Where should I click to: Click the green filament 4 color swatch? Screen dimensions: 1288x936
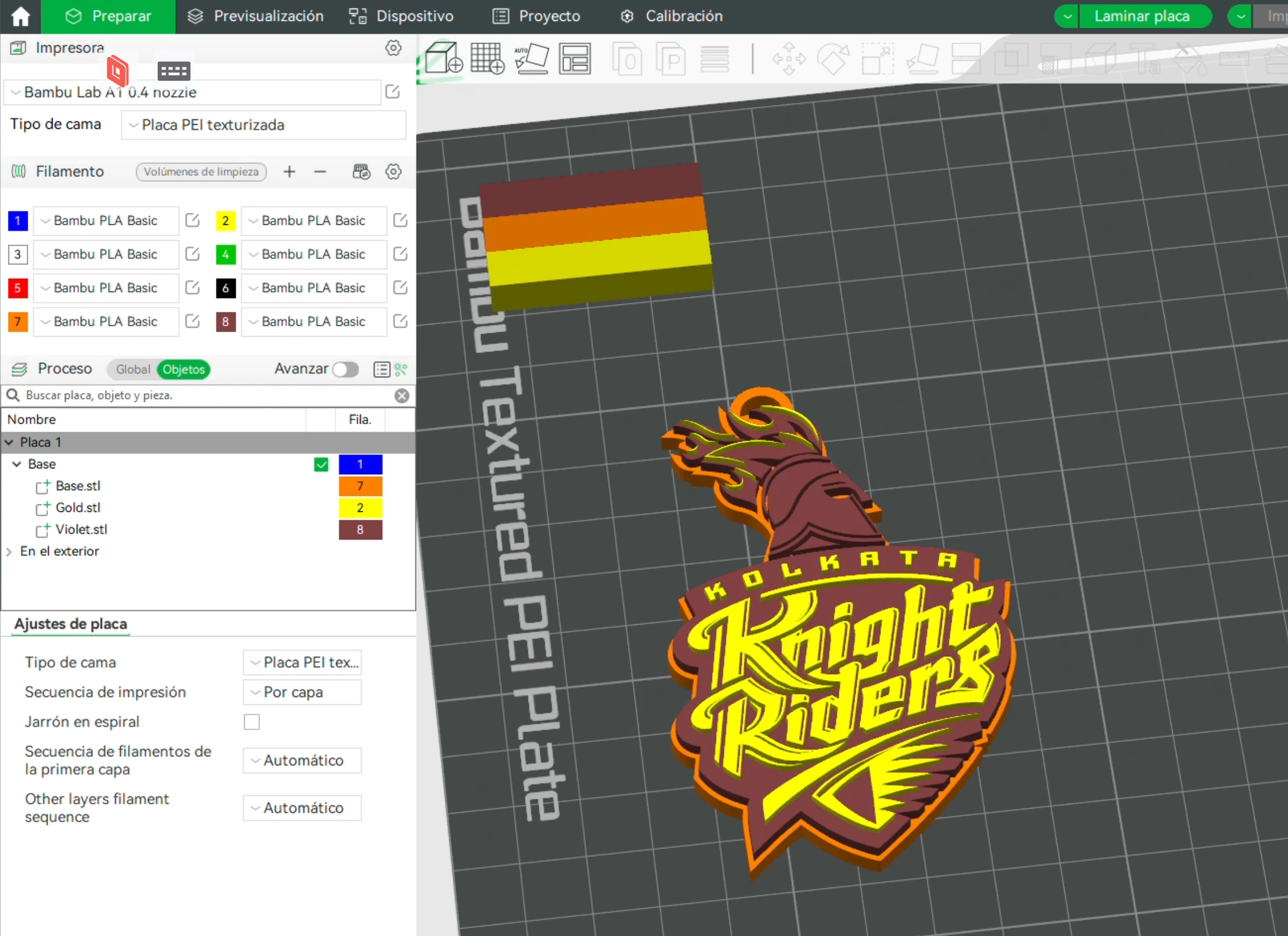[x=225, y=254]
